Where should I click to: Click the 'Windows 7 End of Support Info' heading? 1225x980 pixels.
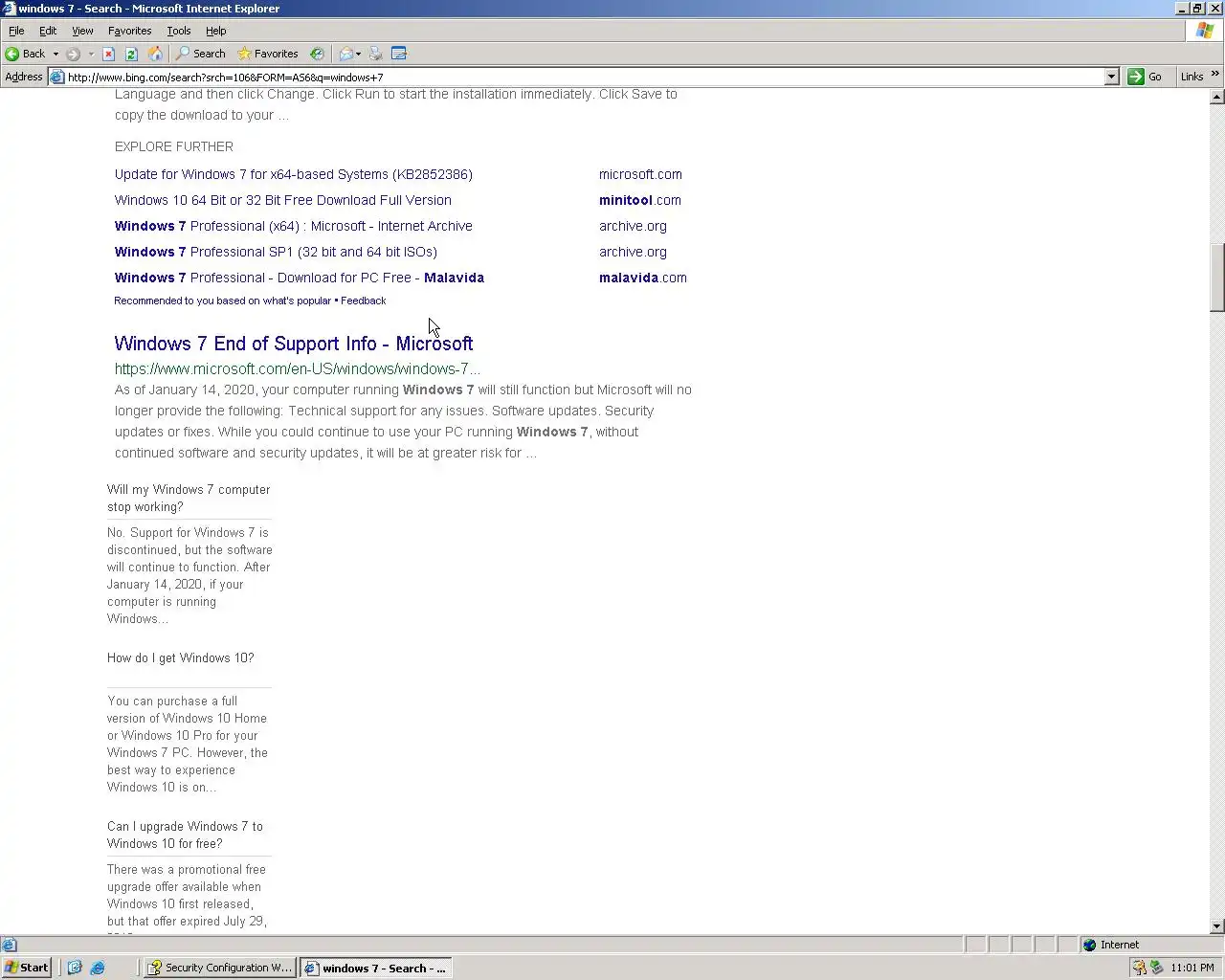pyautogui.click(x=294, y=344)
